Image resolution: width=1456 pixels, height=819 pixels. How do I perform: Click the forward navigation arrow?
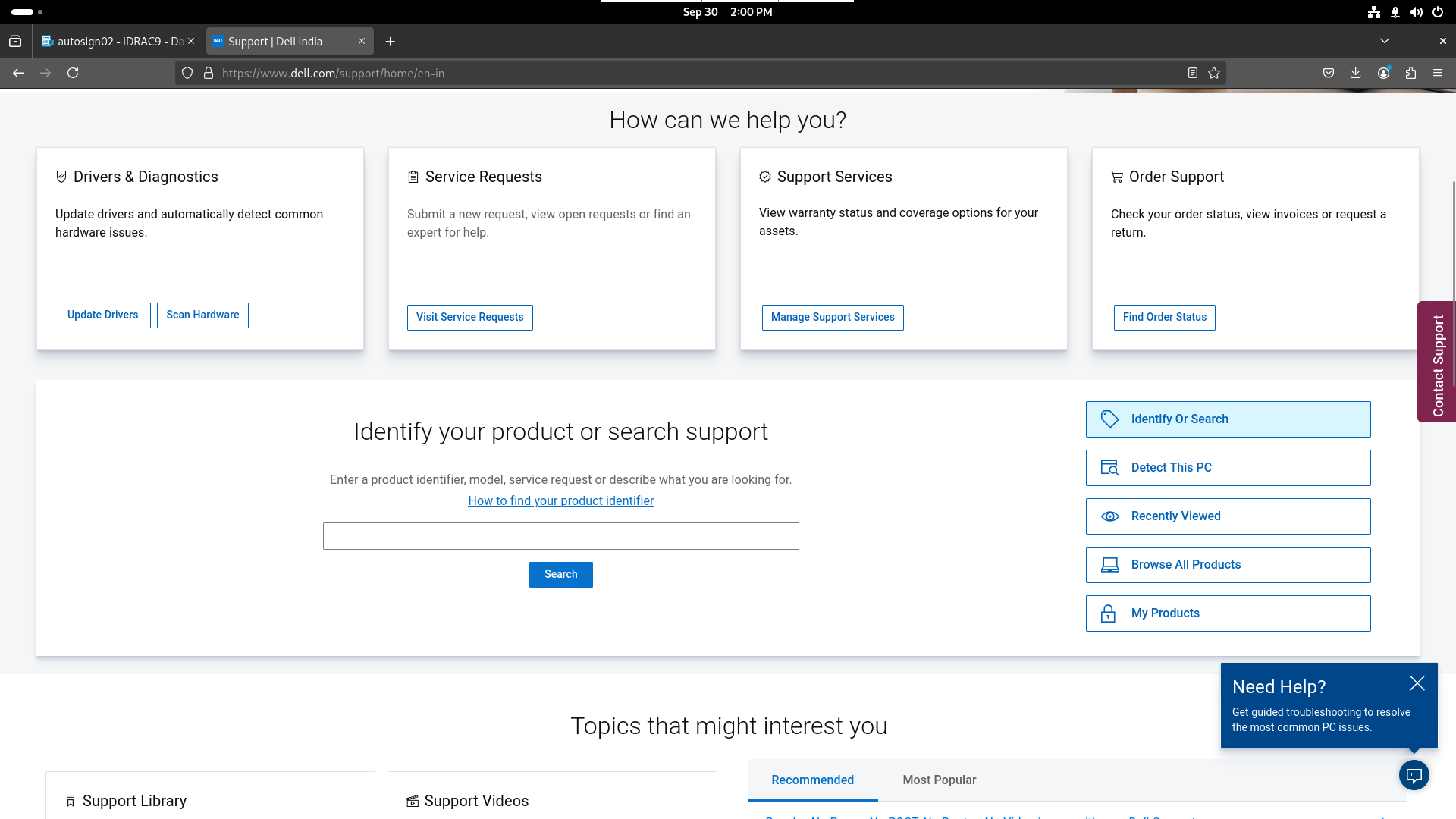(45, 73)
